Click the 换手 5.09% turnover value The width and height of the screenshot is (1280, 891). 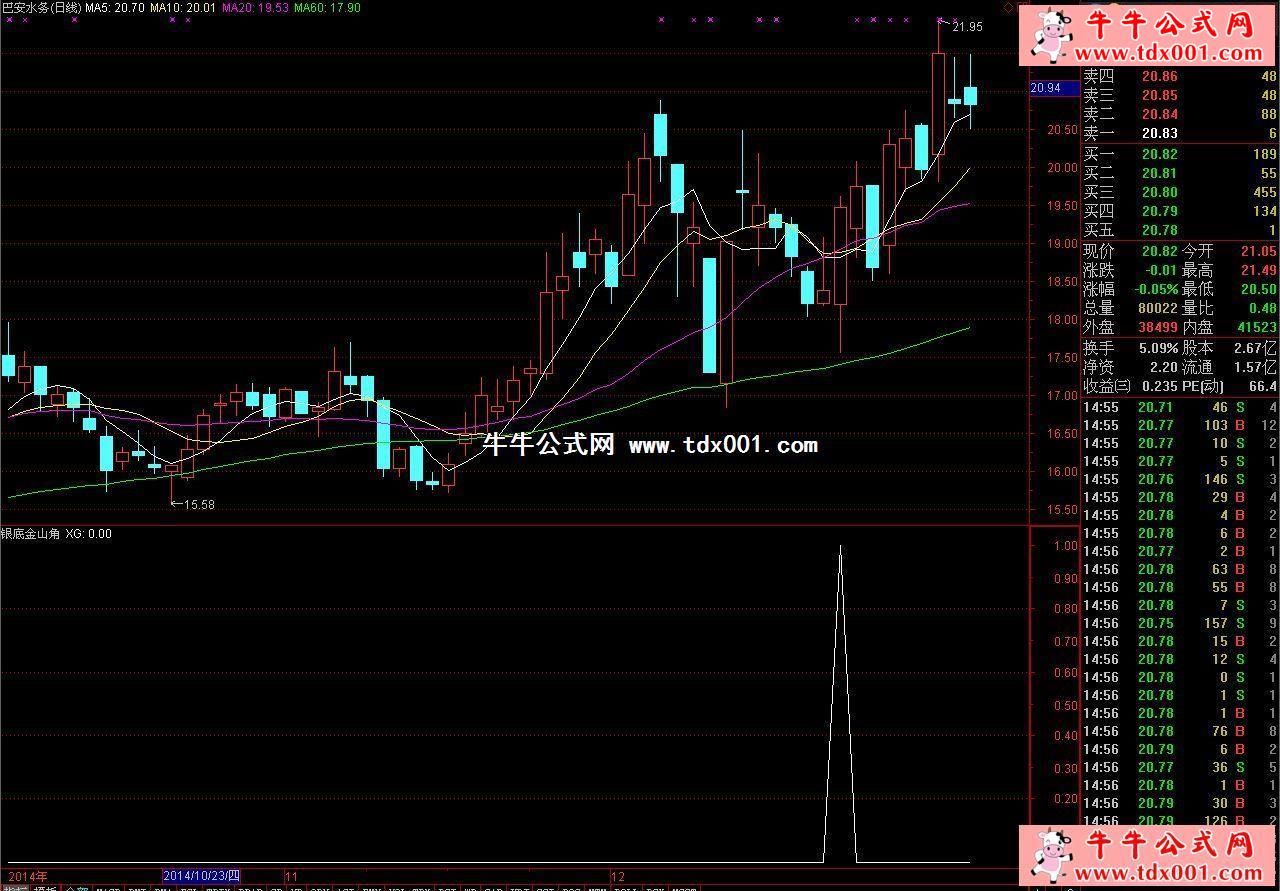pyautogui.click(x=1157, y=348)
